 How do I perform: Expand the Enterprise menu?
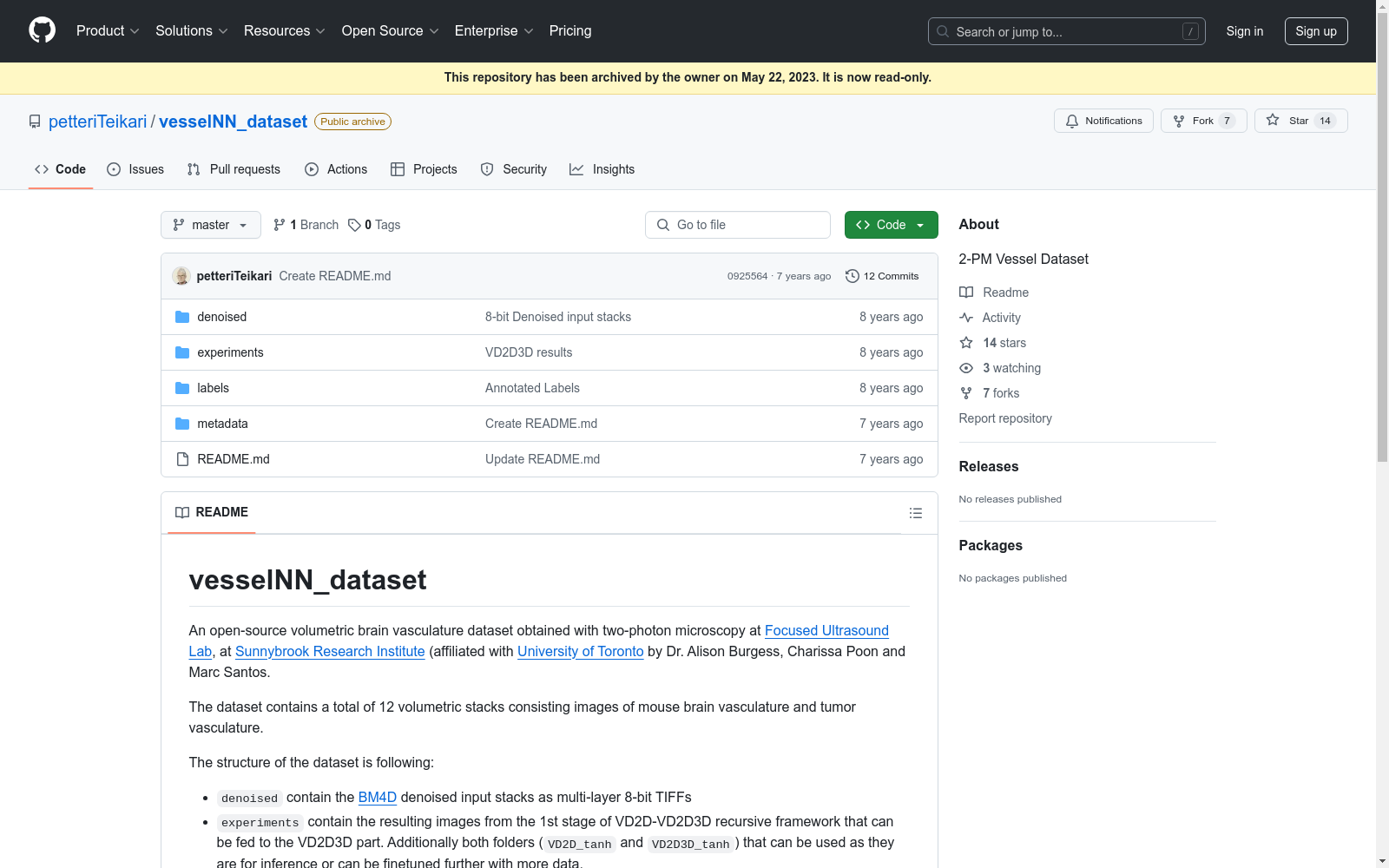pyautogui.click(x=494, y=30)
